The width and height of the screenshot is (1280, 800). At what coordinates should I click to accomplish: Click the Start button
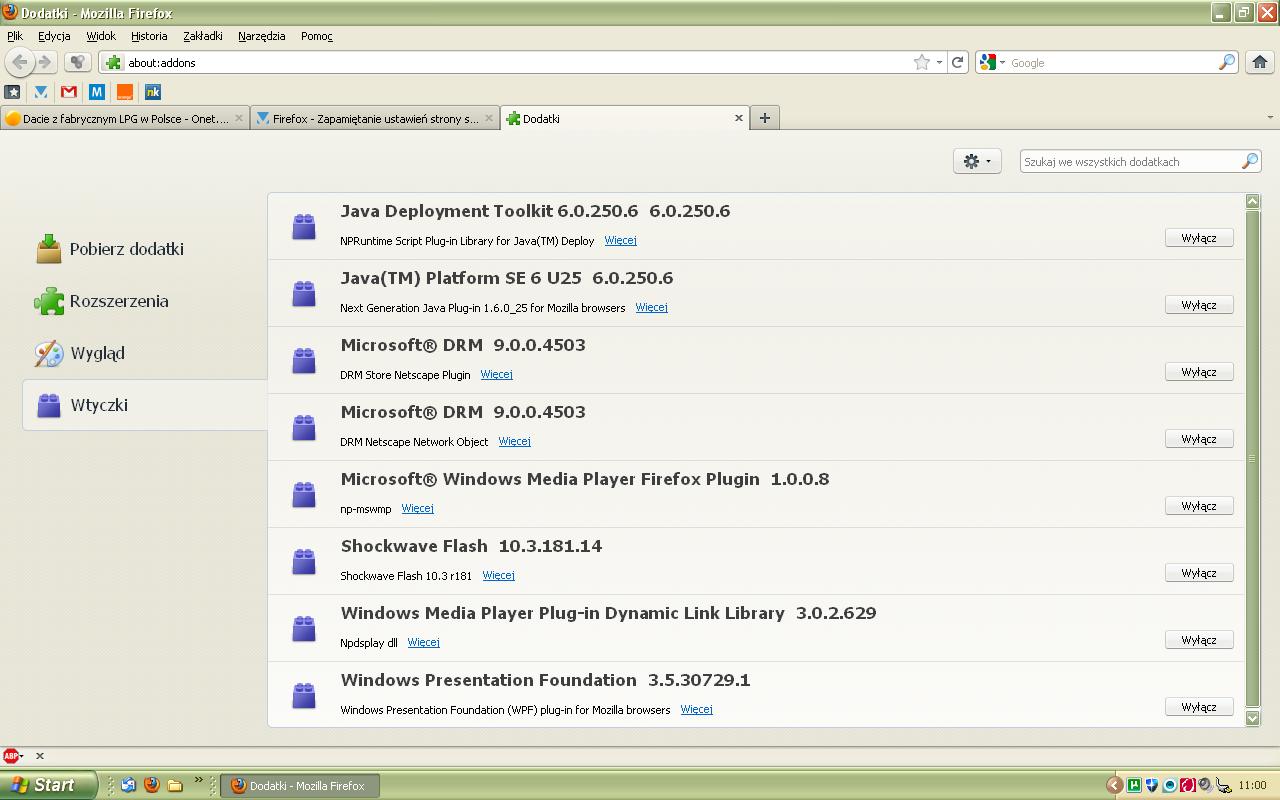tap(48, 785)
